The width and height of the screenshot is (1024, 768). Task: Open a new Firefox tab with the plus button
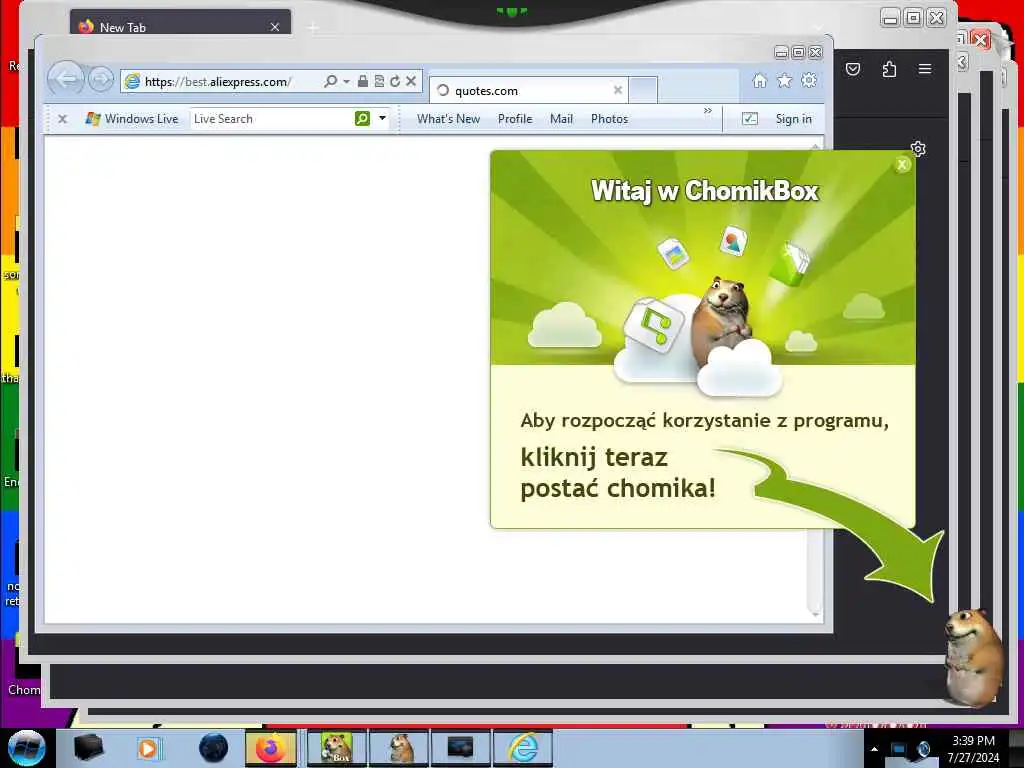click(313, 27)
